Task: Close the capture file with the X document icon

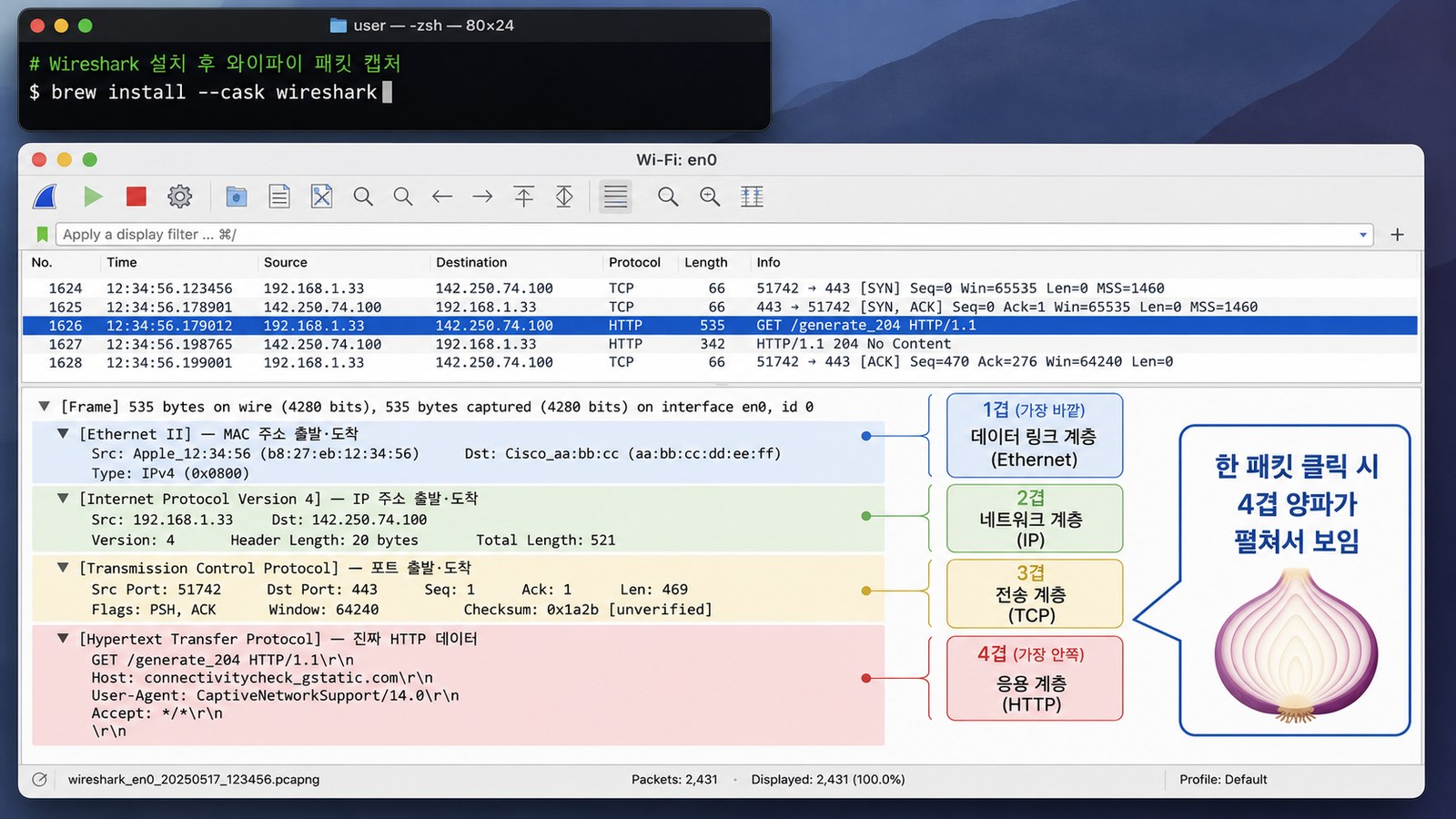Action: point(321,197)
